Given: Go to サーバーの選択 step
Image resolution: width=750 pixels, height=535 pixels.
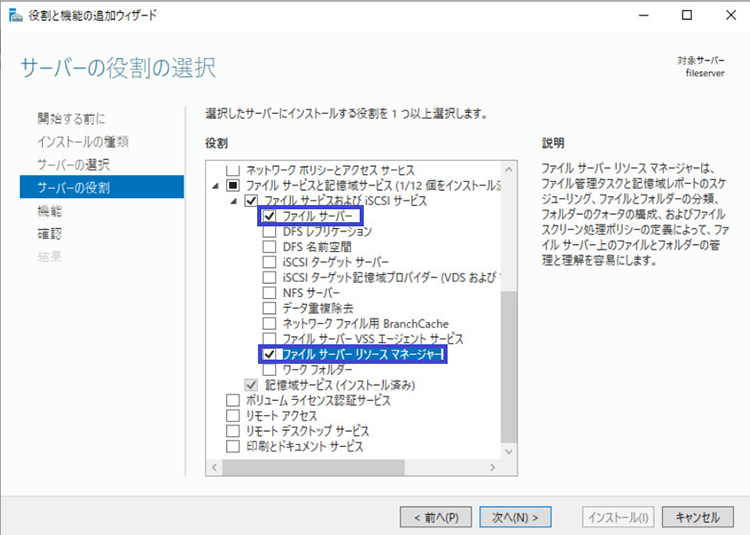Looking at the screenshot, I should click(x=73, y=164).
